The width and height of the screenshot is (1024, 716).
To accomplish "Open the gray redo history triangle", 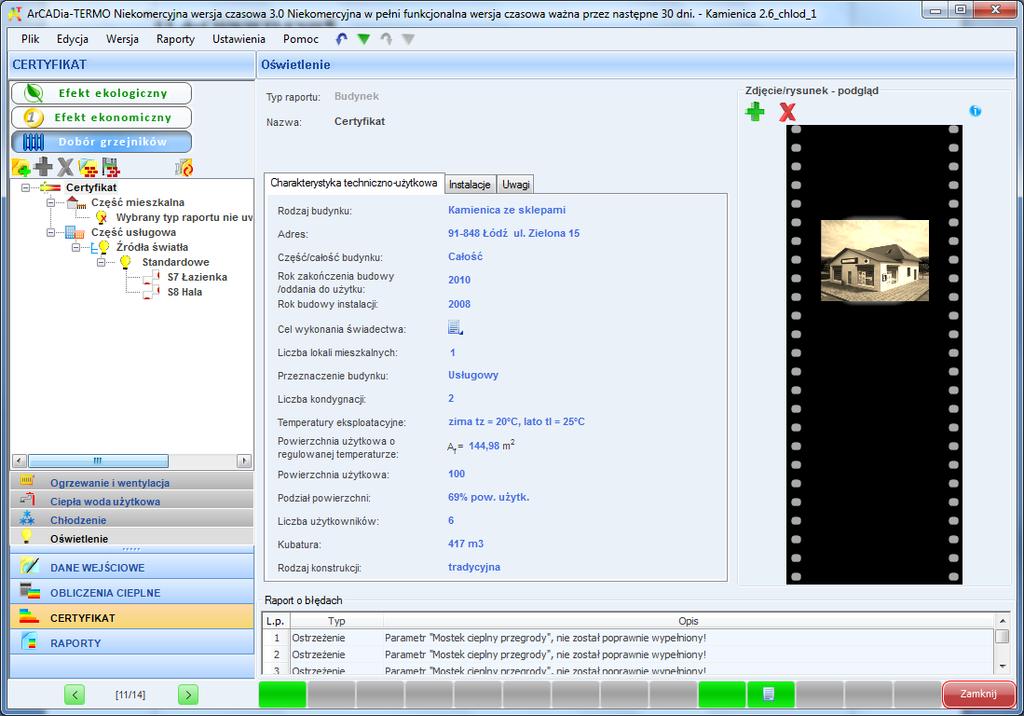I will (x=408, y=39).
